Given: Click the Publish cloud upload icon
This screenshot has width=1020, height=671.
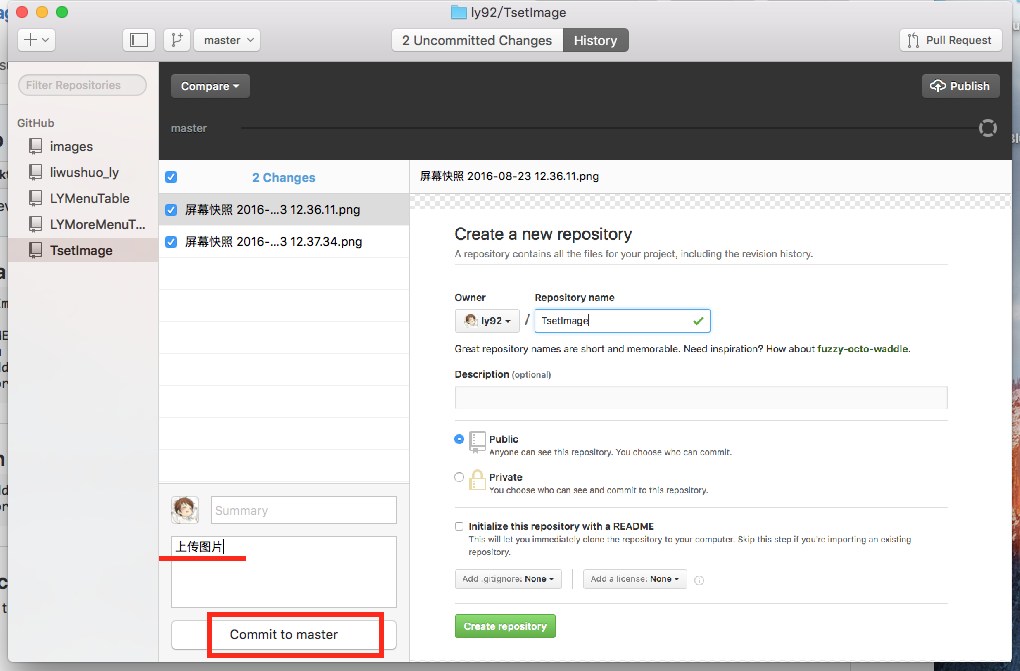Looking at the screenshot, I should (x=937, y=86).
